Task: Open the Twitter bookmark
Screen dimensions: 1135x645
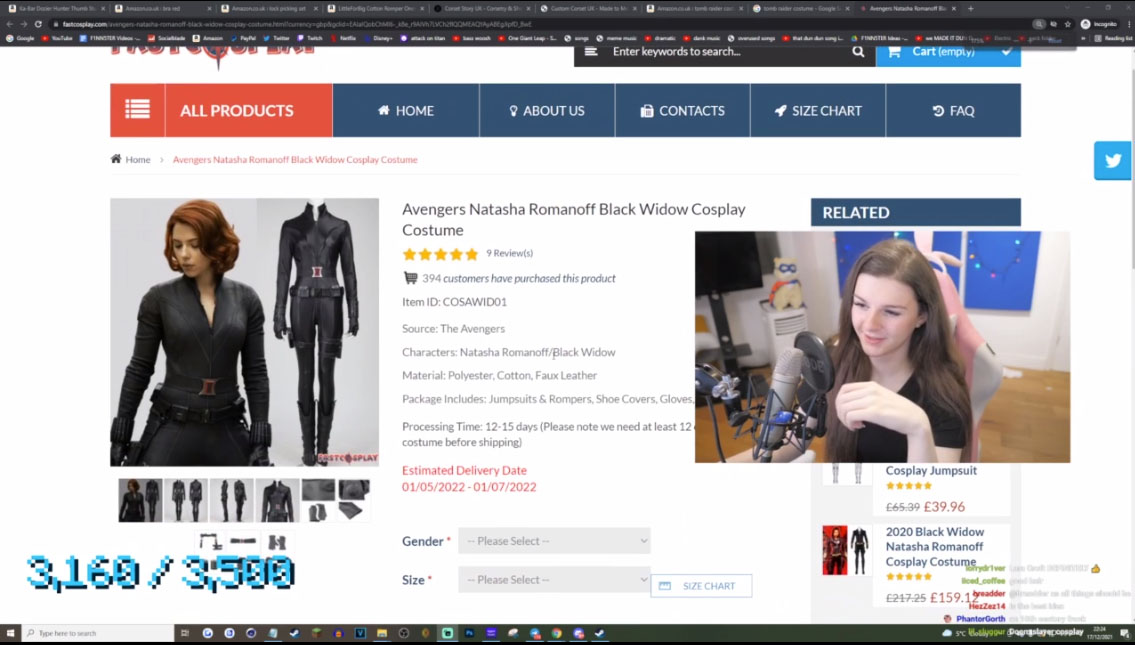Action: (277, 38)
